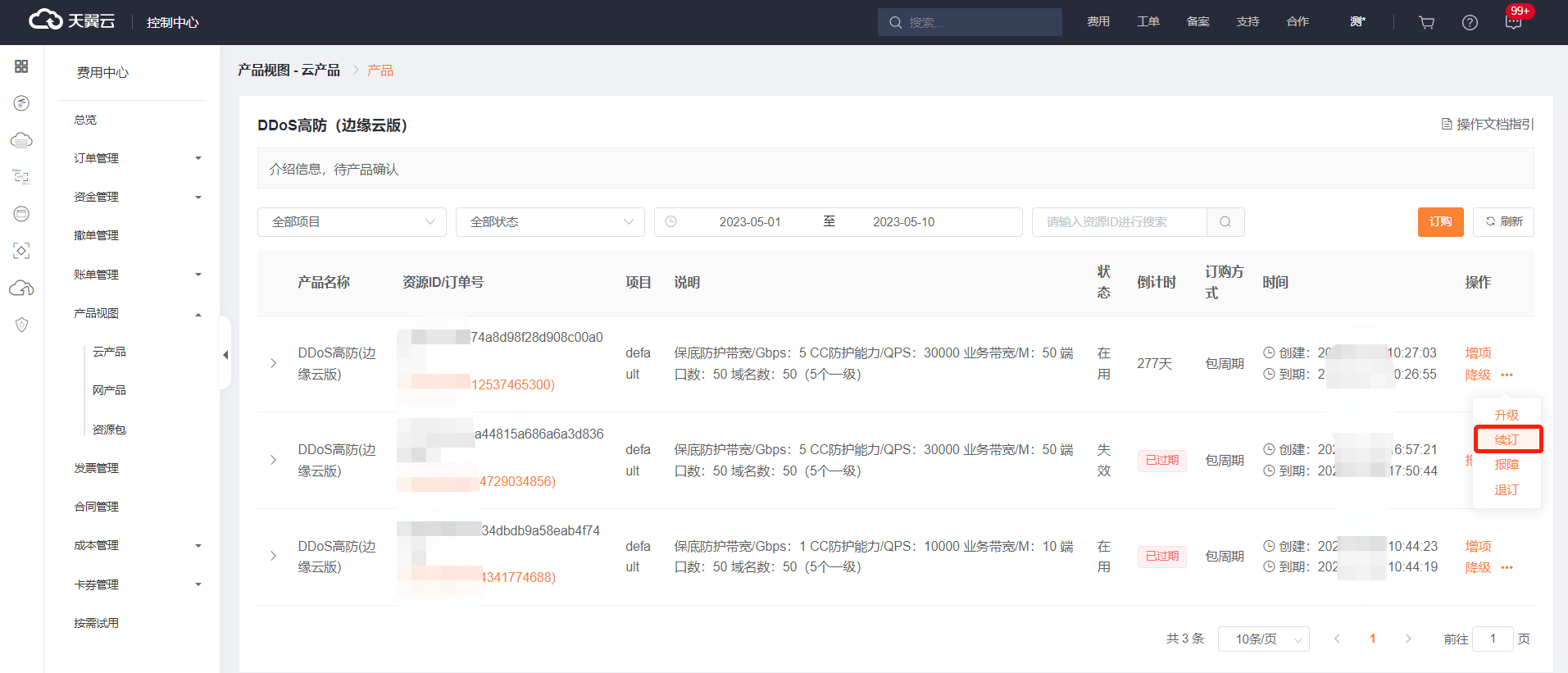Click the search magnifier for resource ID
The width and height of the screenshot is (1568, 673).
(1225, 222)
